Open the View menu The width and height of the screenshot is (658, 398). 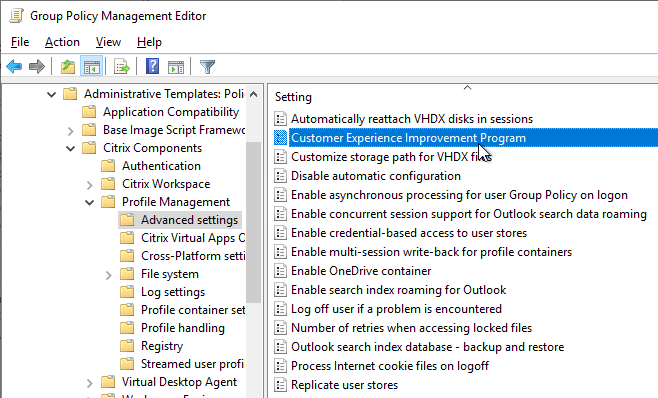[108, 42]
